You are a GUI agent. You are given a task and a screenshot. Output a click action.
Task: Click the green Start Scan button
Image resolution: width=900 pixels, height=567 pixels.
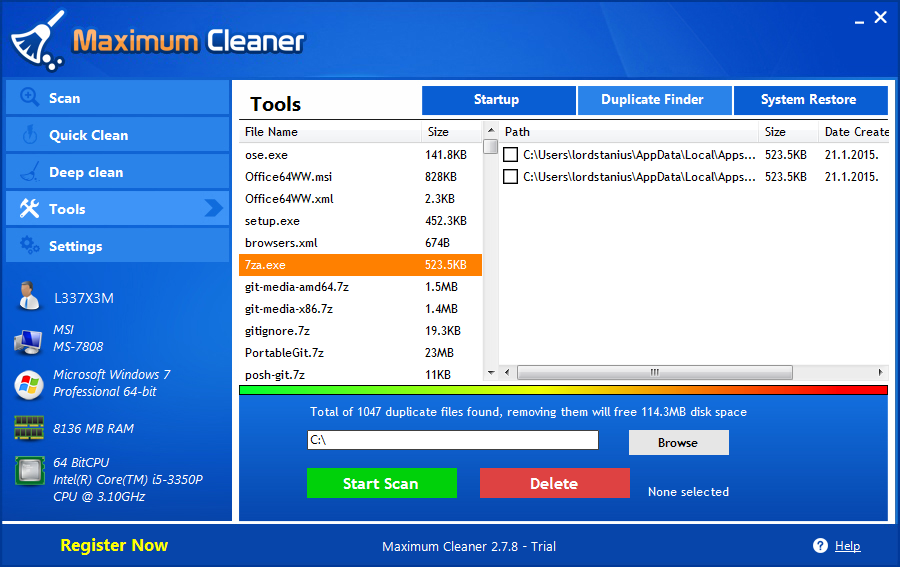pyautogui.click(x=382, y=483)
